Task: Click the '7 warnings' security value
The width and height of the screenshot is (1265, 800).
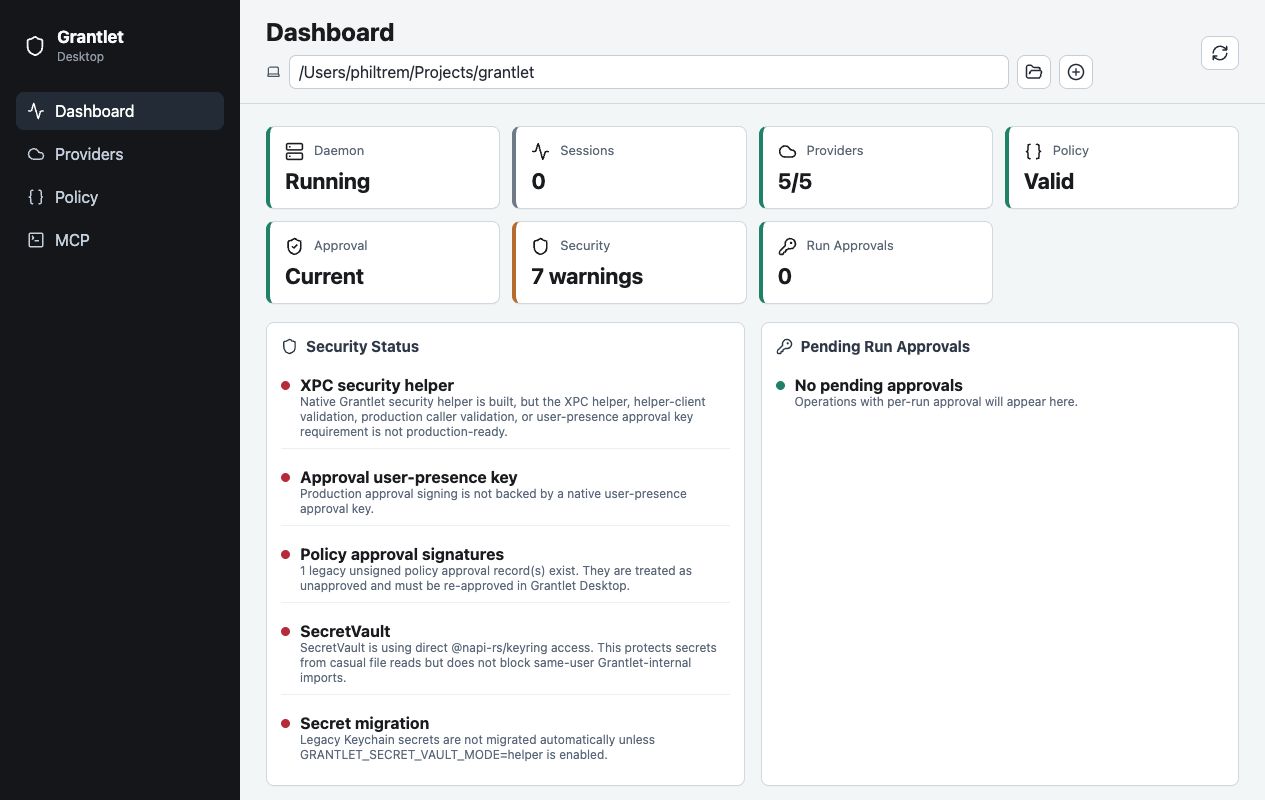Action: pos(587,276)
